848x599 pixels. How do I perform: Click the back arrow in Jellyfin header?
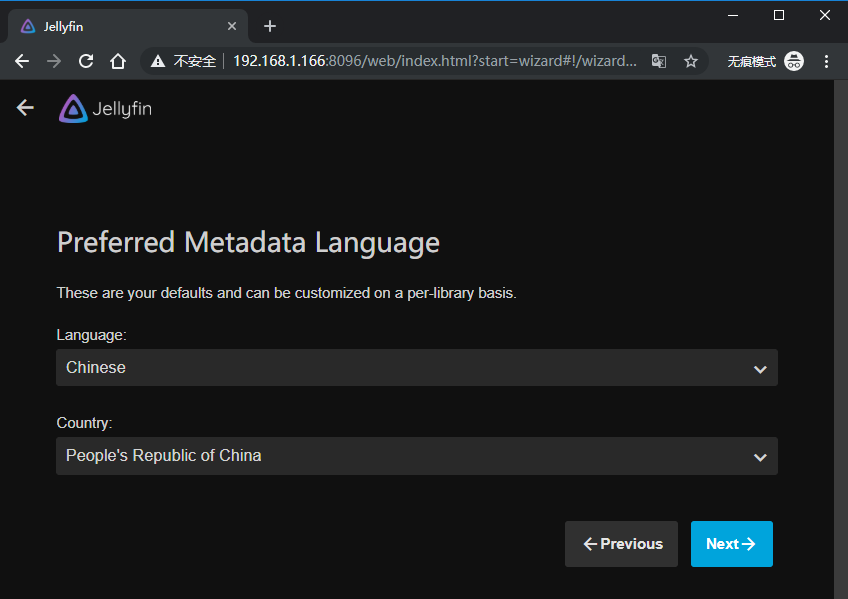26,108
